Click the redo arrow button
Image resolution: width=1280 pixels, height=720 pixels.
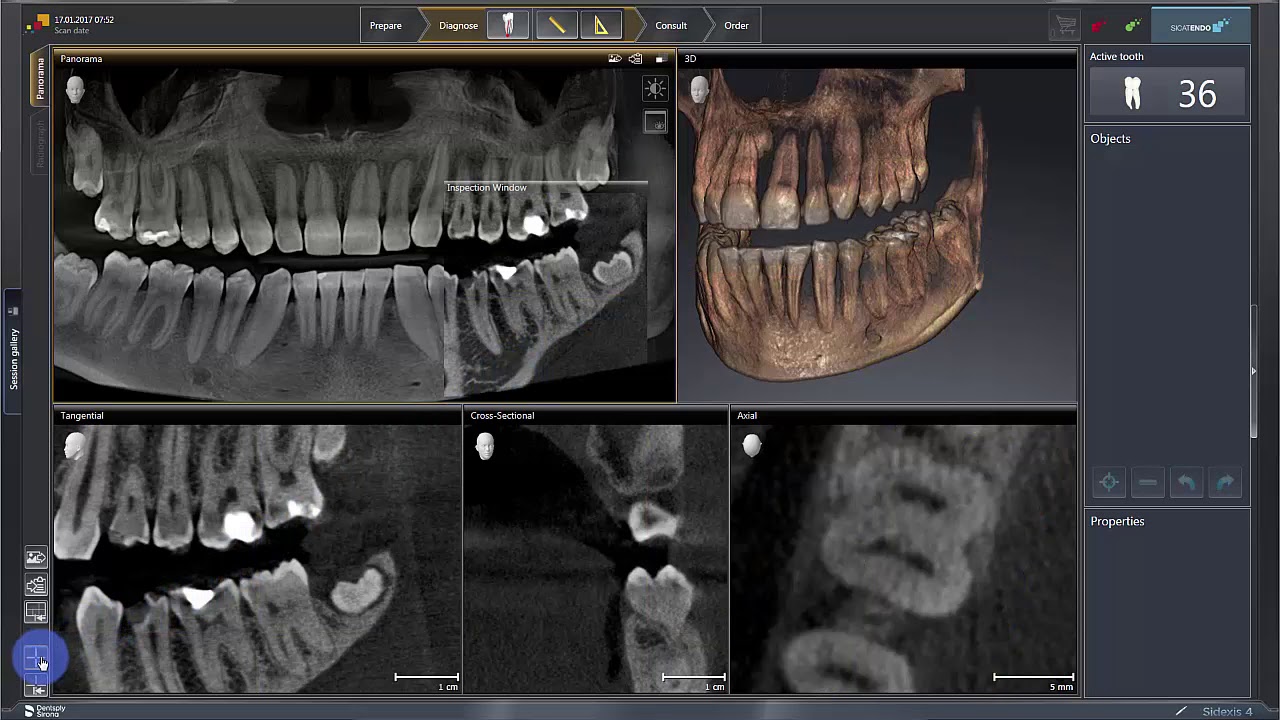click(1225, 483)
